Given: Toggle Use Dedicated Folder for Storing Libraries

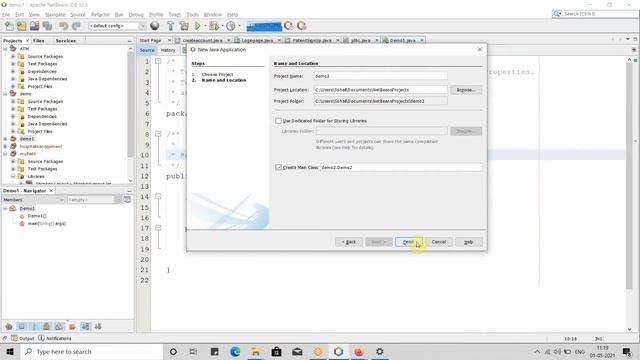Looking at the screenshot, I should [x=278, y=121].
